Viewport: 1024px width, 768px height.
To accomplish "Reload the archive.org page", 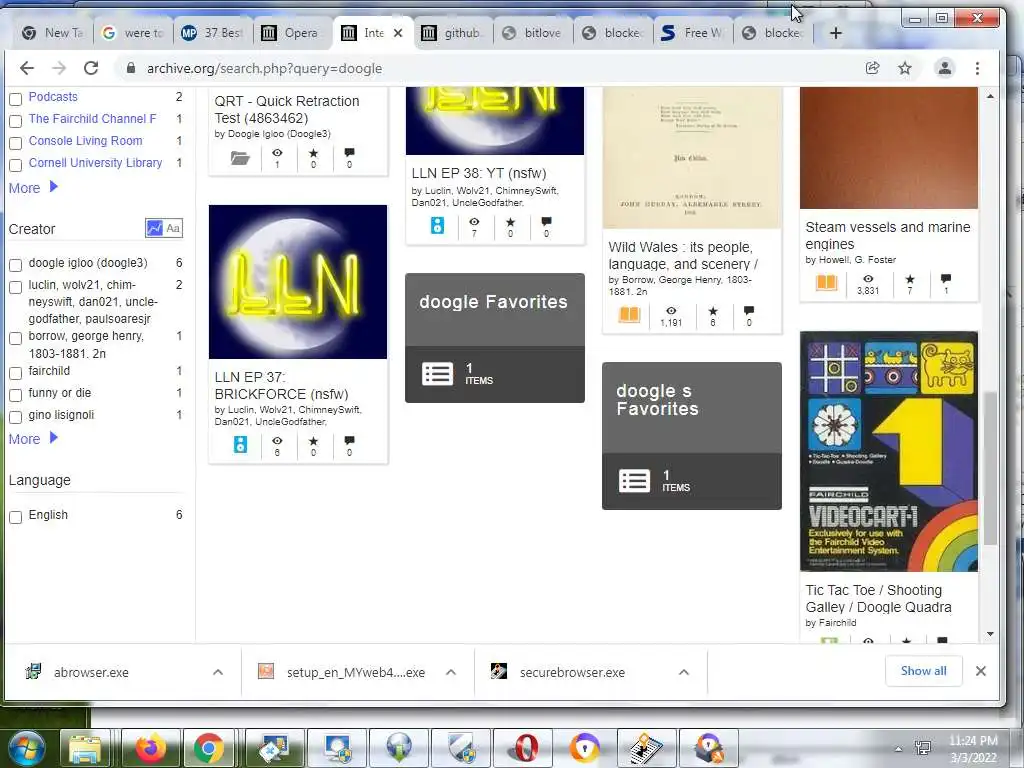I will tap(91, 68).
